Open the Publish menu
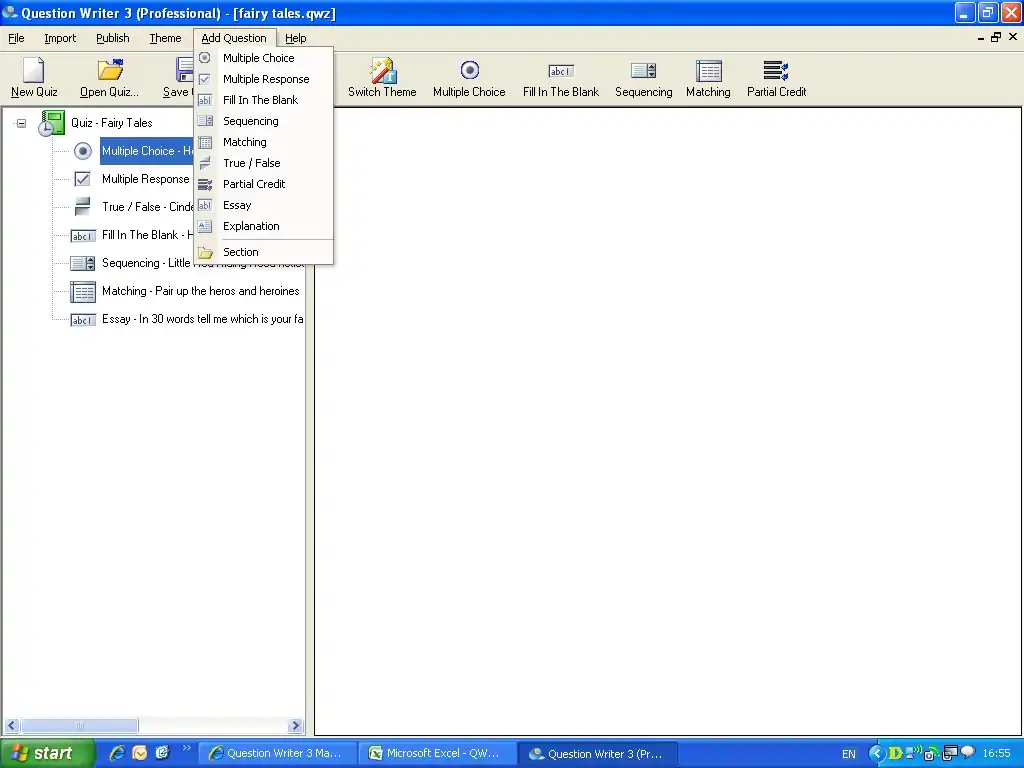Image resolution: width=1024 pixels, height=768 pixels. 113,38
